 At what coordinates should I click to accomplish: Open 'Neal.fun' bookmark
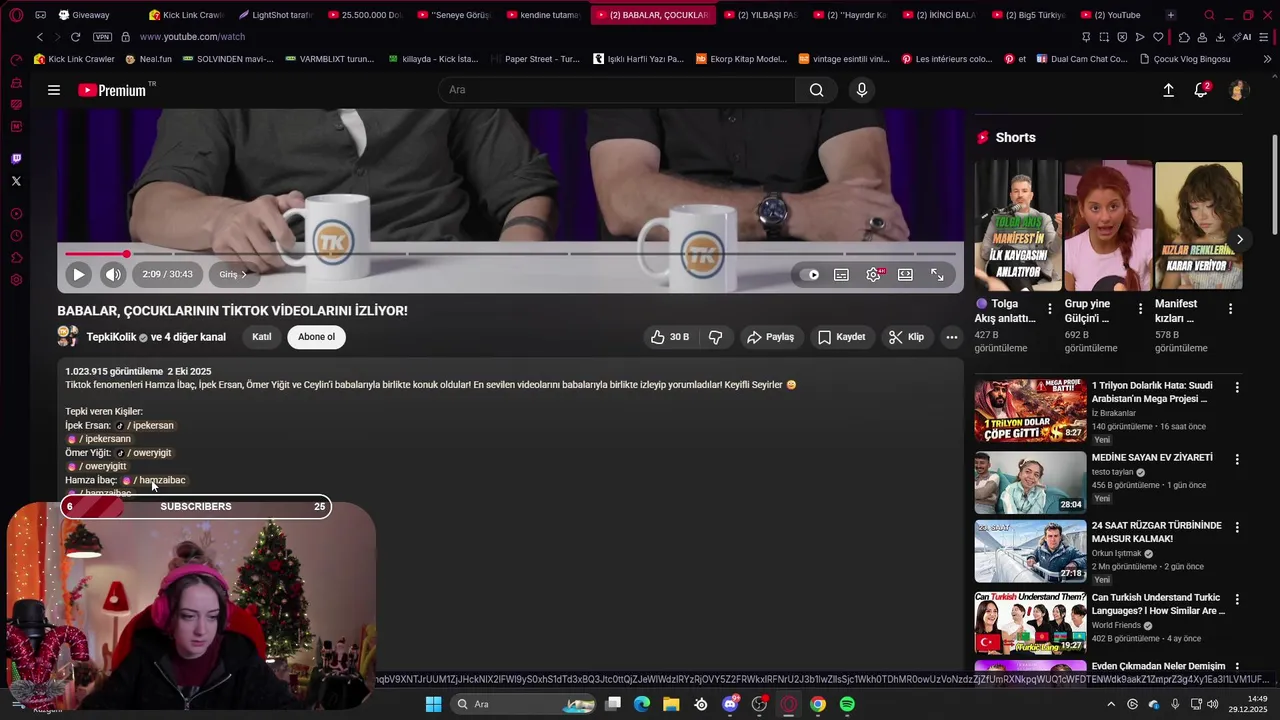(x=149, y=59)
